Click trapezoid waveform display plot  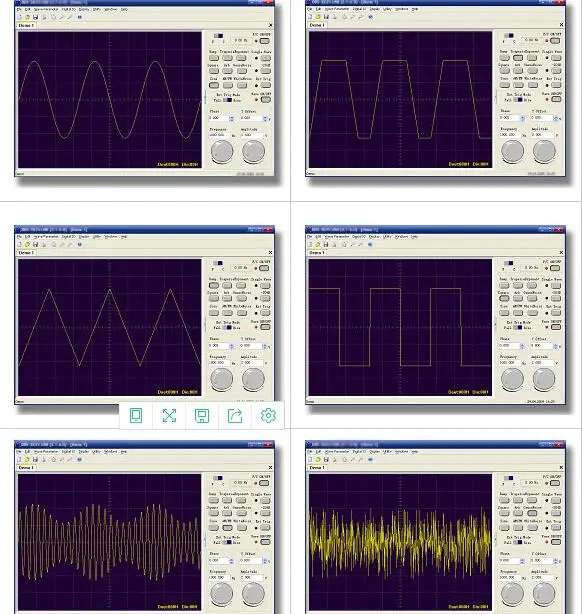pos(400,99)
